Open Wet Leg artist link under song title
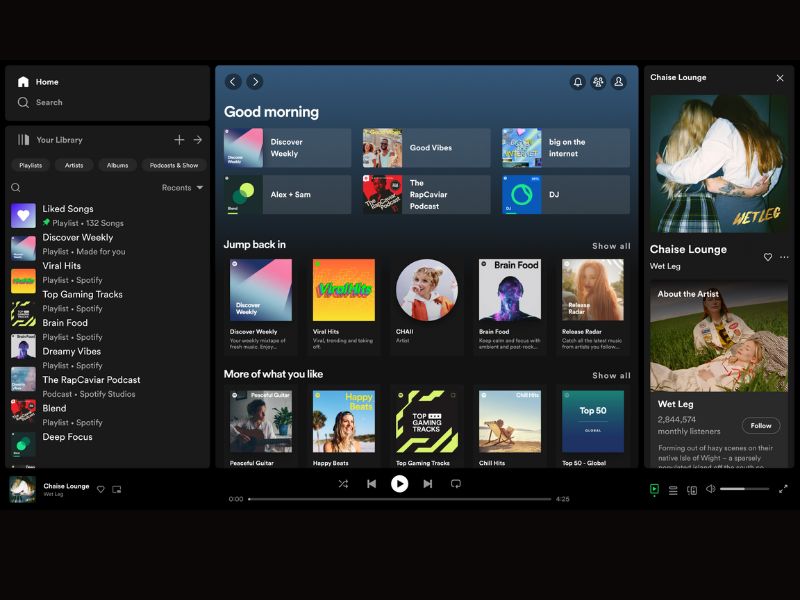Viewport: 800px width, 600px height. point(665,266)
